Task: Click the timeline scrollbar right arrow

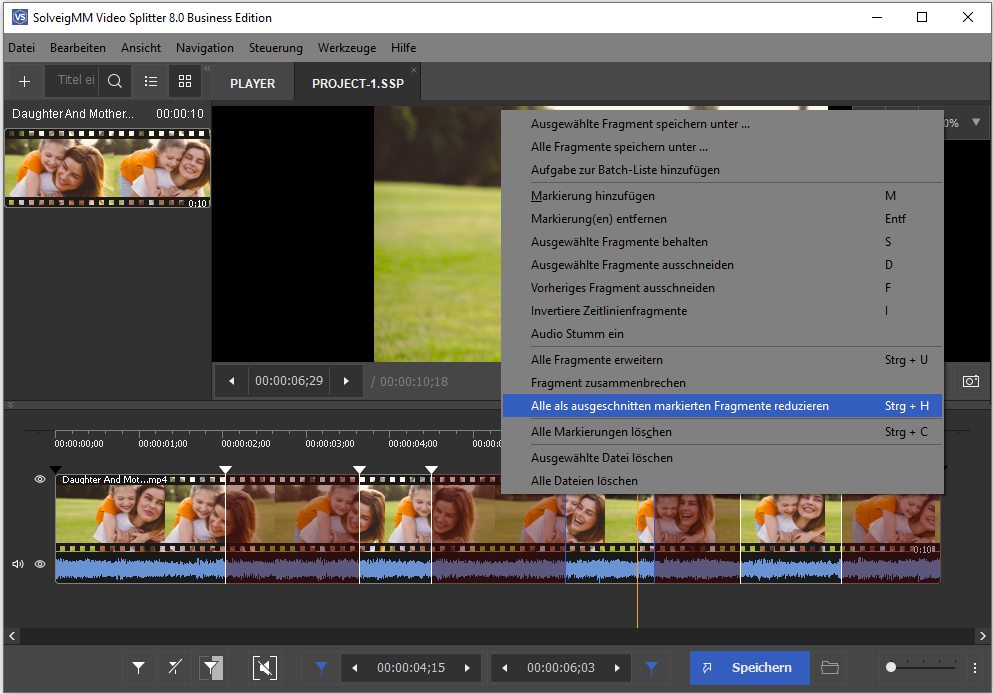Action: (x=982, y=636)
